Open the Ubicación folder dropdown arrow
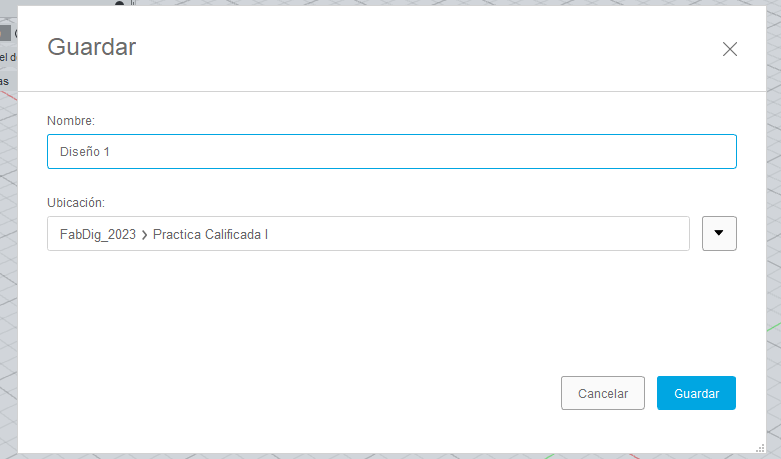Viewport: 781px width, 459px height. pyautogui.click(x=719, y=233)
